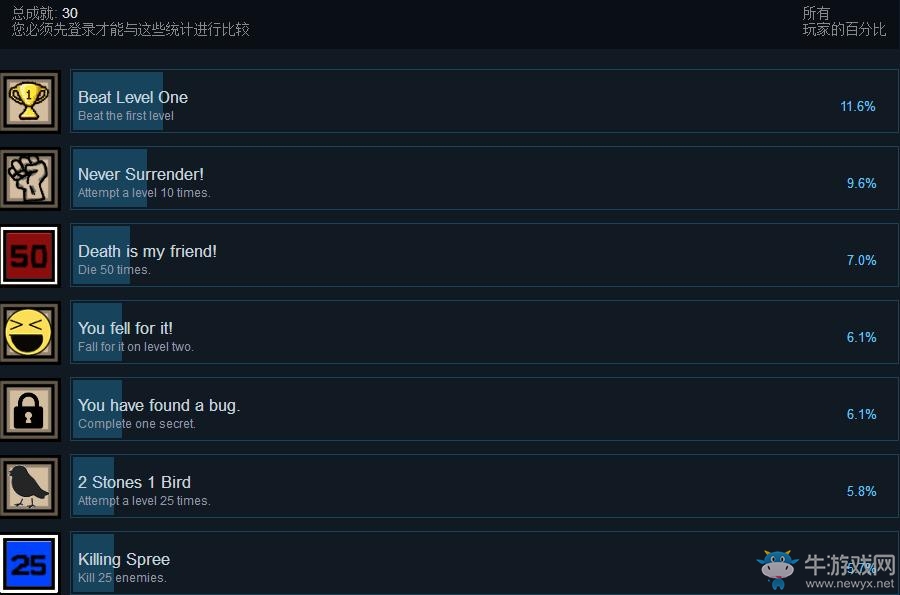Click the blue 25 Killing Spree icon

(29, 563)
